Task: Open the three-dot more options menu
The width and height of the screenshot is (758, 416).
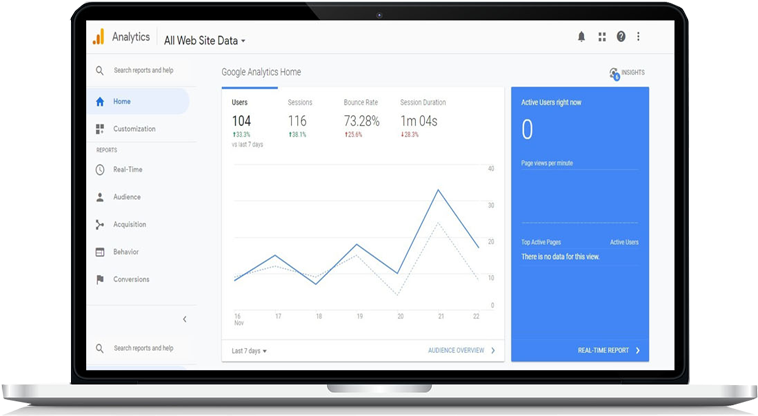Action: (639, 37)
